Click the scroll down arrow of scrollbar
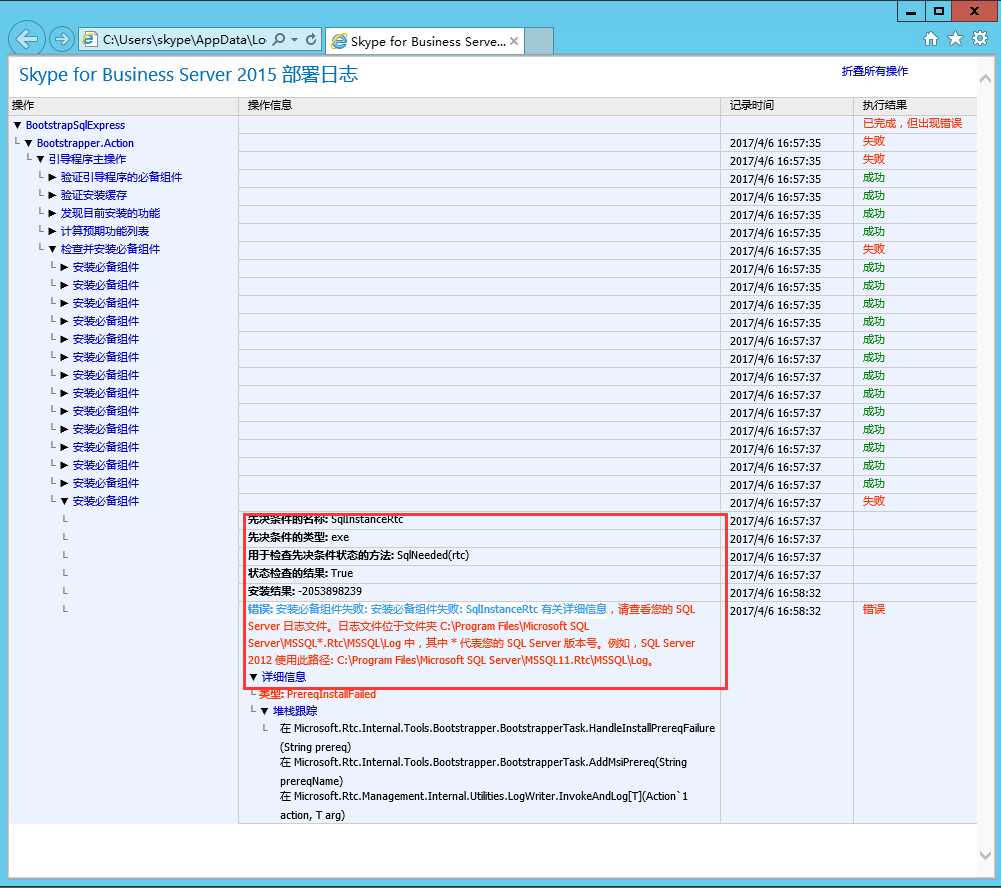Viewport: 1001px width, 888px height. coord(985,855)
